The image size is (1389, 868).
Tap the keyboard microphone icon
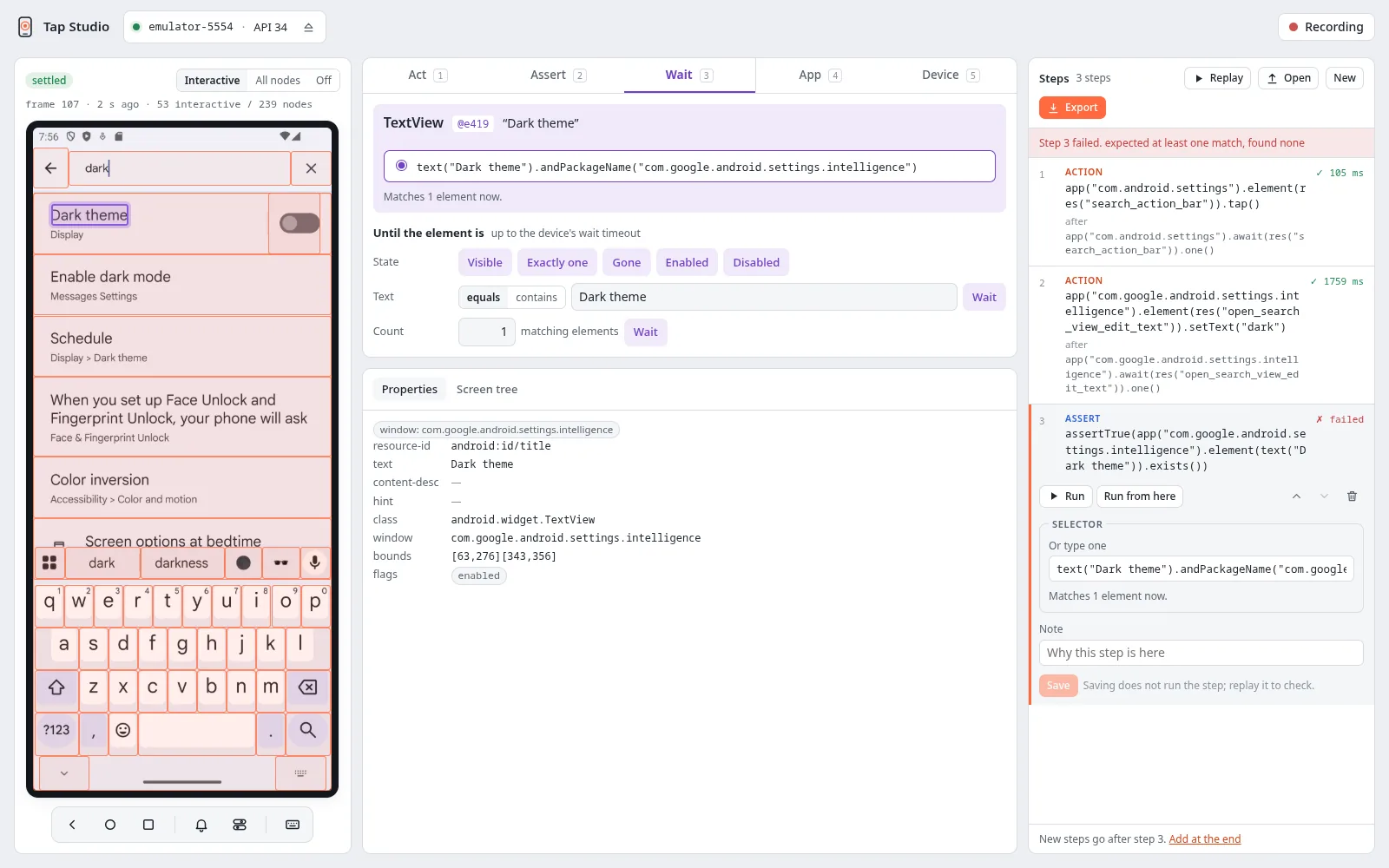[x=315, y=562]
